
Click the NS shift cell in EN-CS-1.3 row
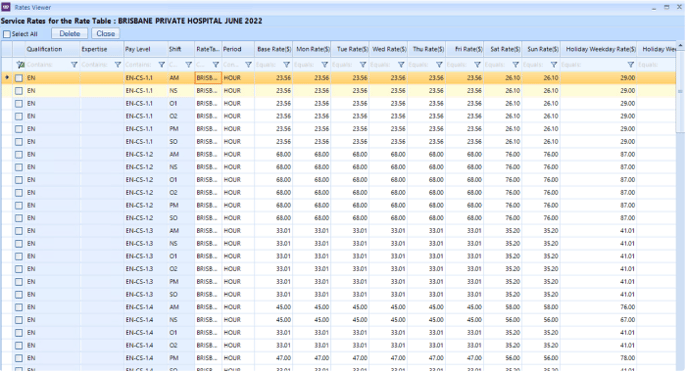[181, 243]
